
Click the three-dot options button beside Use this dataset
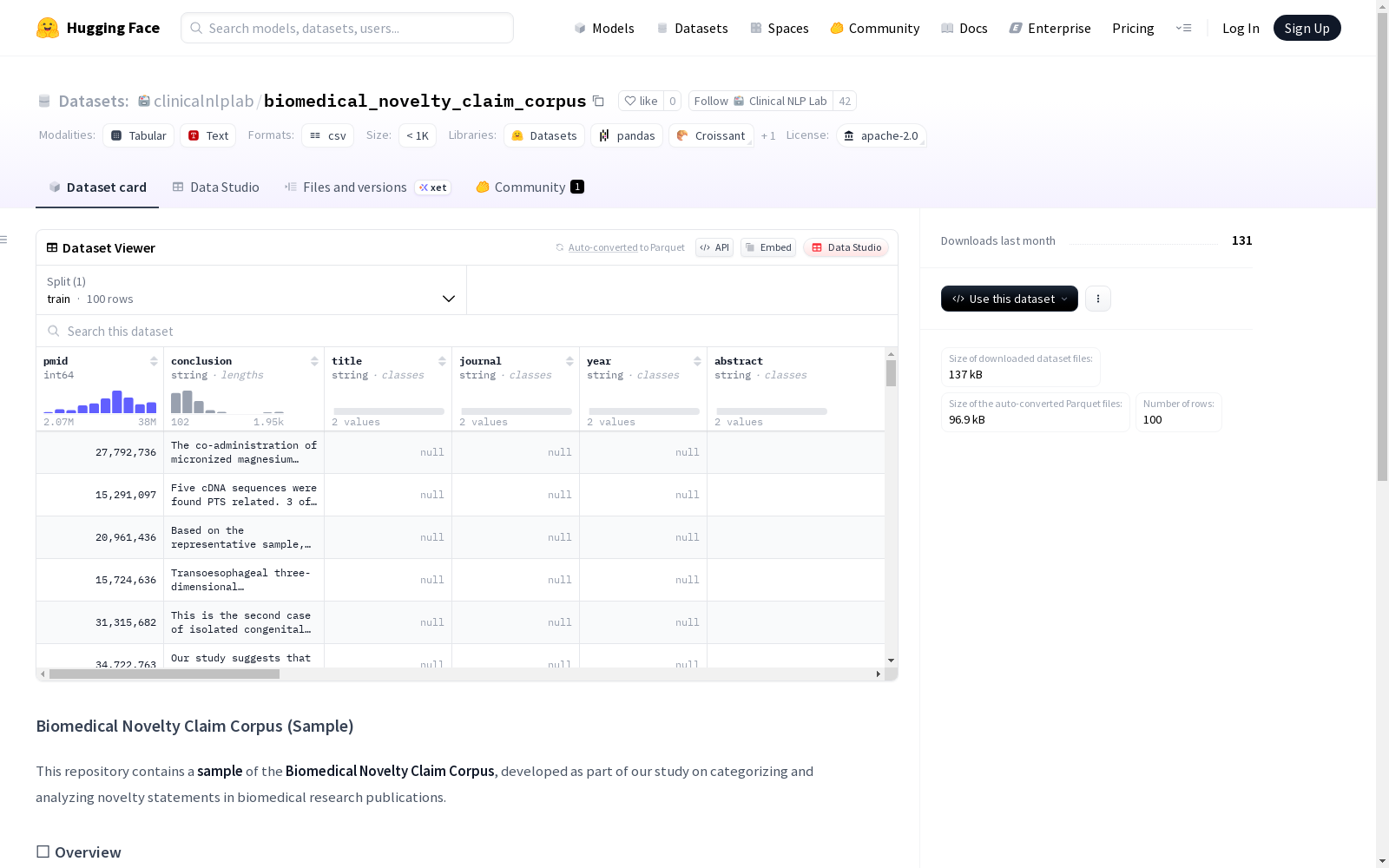[x=1098, y=299]
